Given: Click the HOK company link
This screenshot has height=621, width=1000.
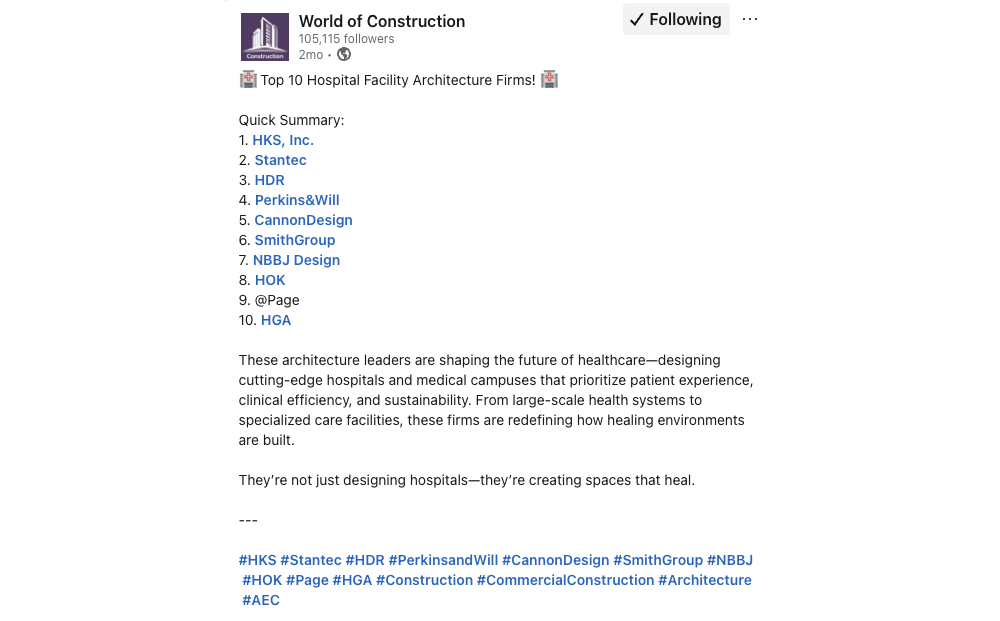Looking at the screenshot, I should 270,281.
